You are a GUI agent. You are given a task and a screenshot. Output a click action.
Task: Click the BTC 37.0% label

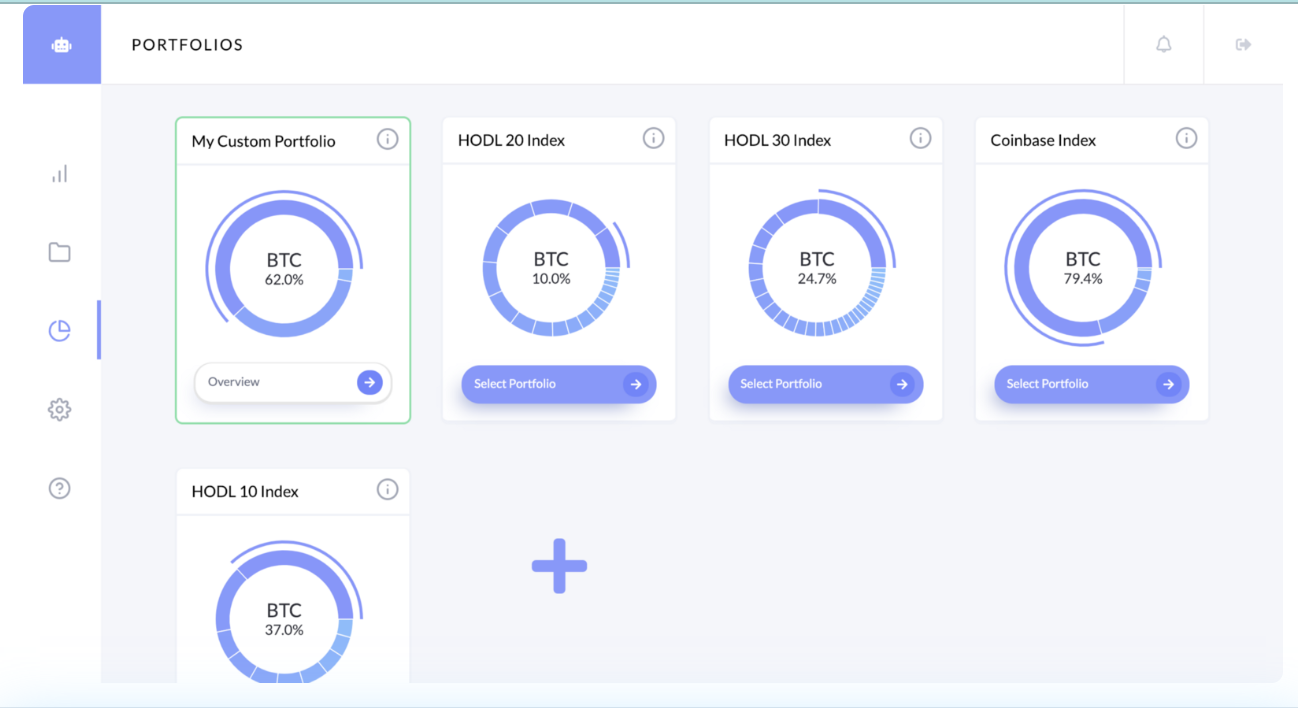click(284, 619)
